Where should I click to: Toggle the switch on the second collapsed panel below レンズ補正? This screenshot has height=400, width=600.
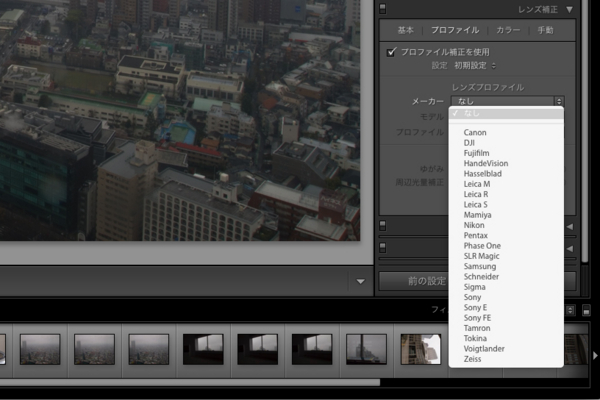coord(383,248)
